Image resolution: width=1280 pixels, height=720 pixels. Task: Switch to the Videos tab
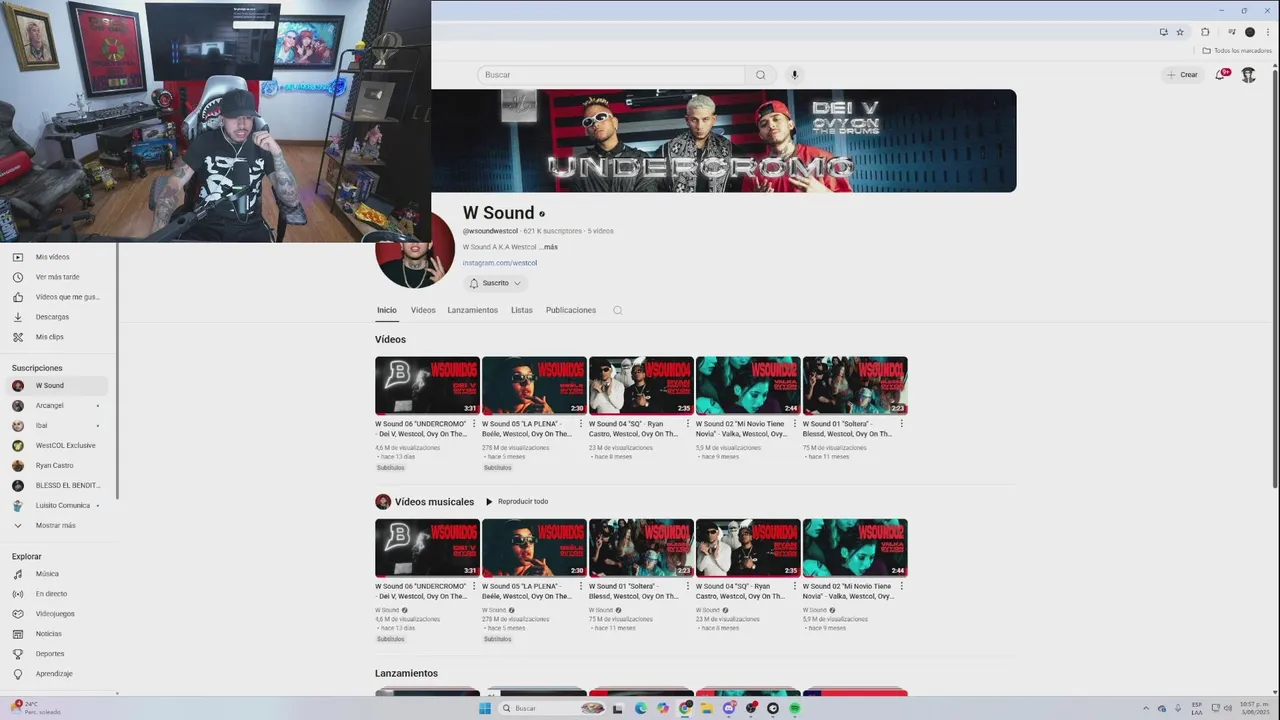[x=423, y=310]
